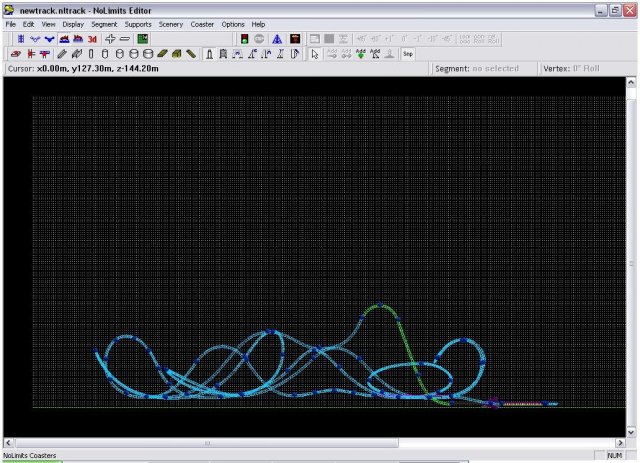The height and width of the screenshot is (463, 640).
Task: Toggle the grid view button
Action: point(21,38)
